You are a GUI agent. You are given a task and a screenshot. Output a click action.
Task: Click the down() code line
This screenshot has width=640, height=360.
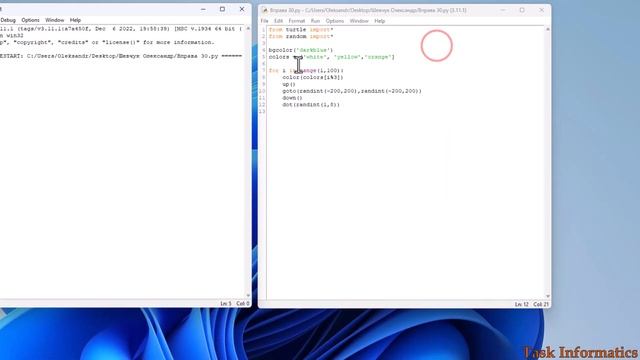point(292,98)
